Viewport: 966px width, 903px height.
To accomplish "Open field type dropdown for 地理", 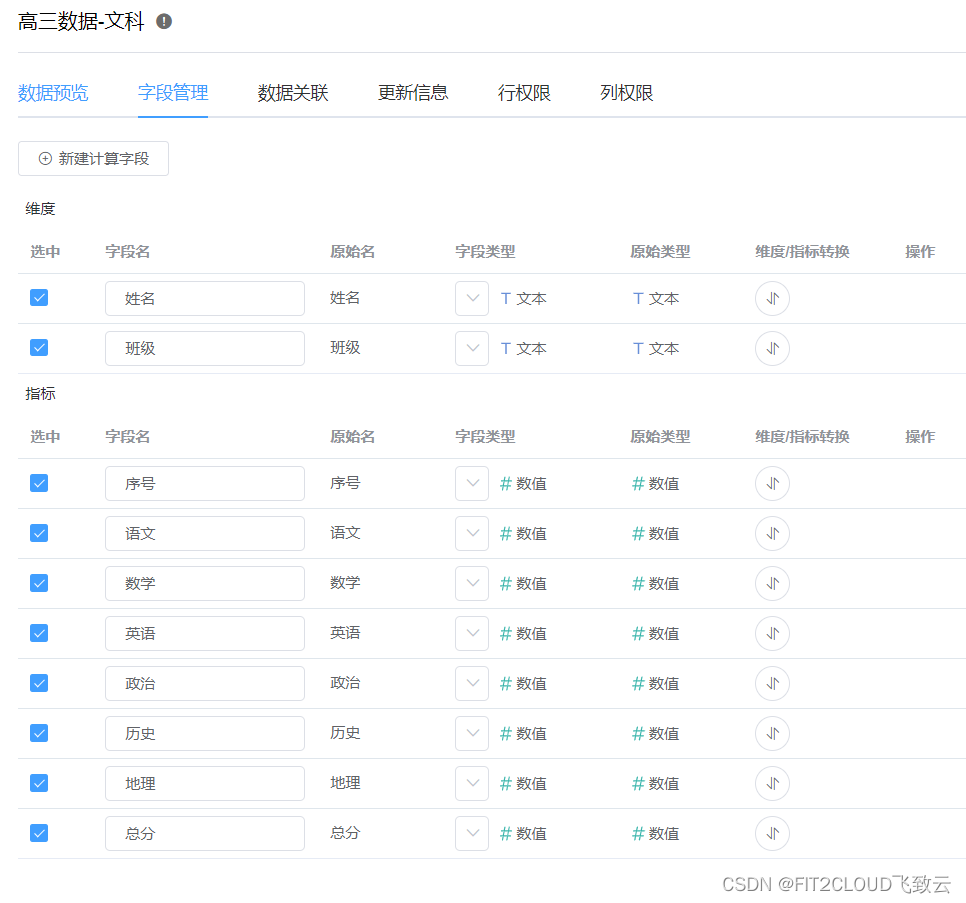I will pos(472,784).
